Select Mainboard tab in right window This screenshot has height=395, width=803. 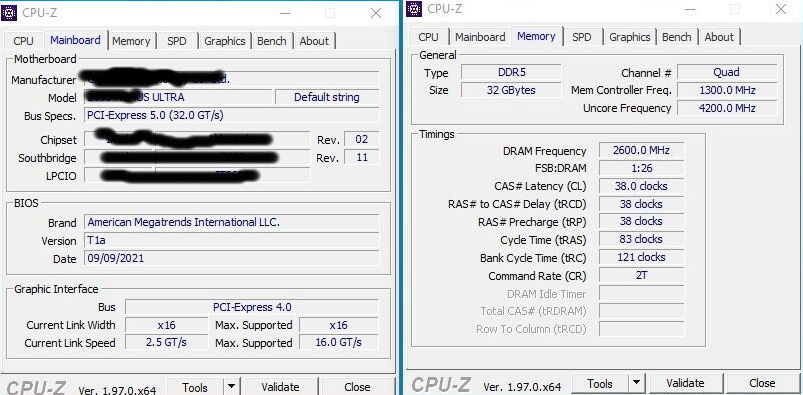point(480,37)
